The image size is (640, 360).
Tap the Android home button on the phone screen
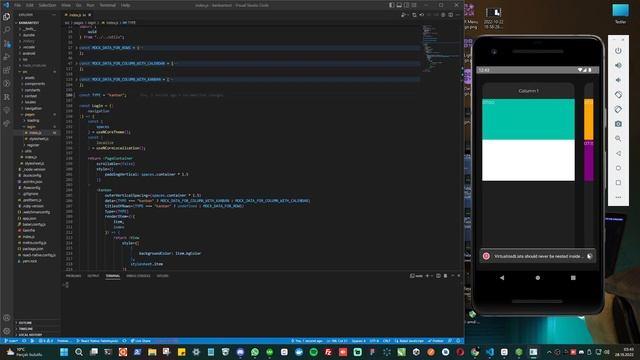click(538, 278)
